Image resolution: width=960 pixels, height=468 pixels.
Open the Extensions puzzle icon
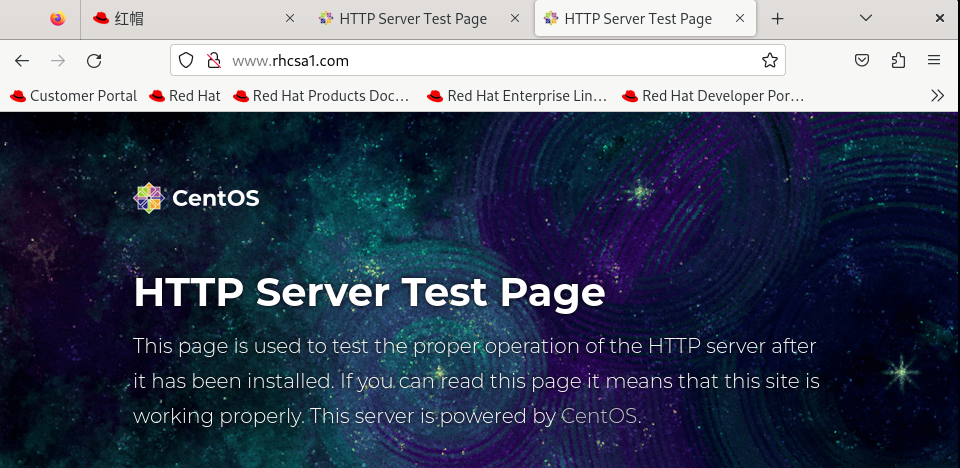[898, 60]
